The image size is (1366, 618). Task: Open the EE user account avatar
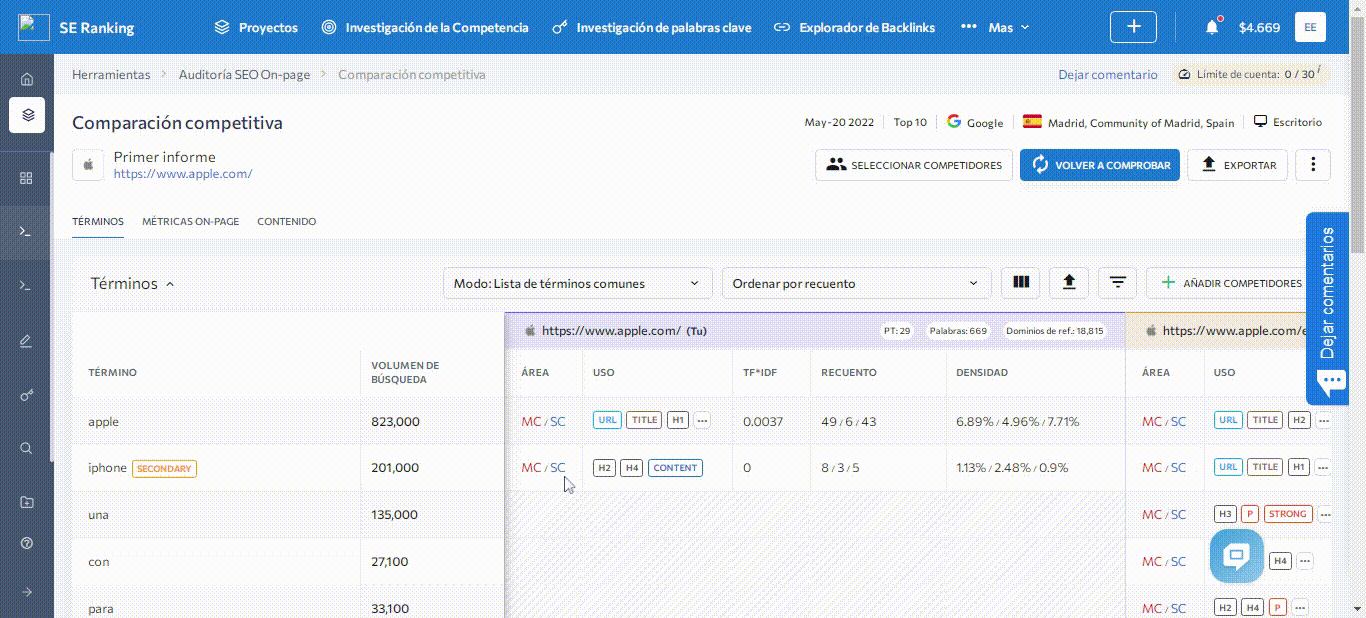(x=1310, y=27)
